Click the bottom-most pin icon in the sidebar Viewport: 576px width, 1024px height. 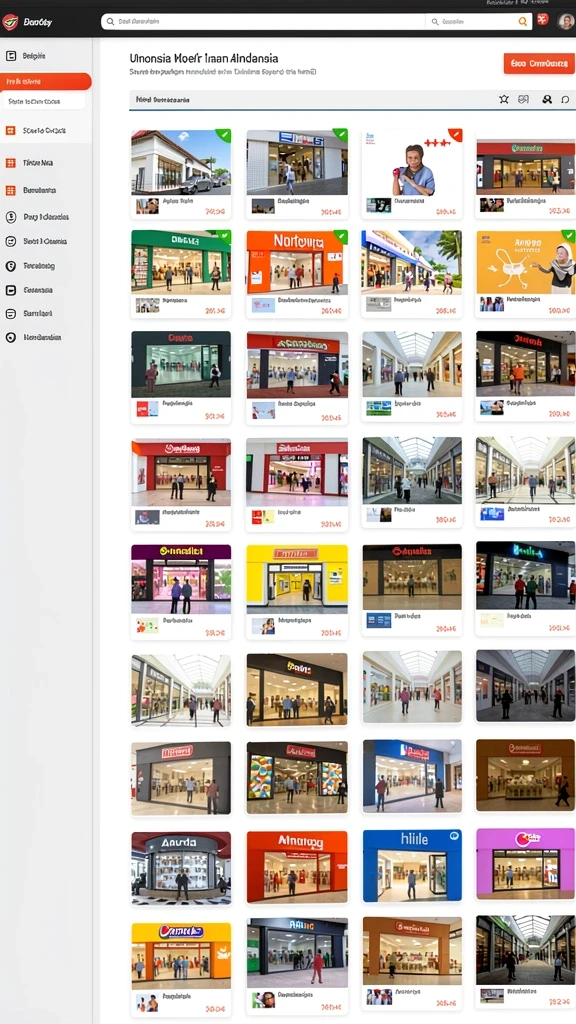(10, 338)
